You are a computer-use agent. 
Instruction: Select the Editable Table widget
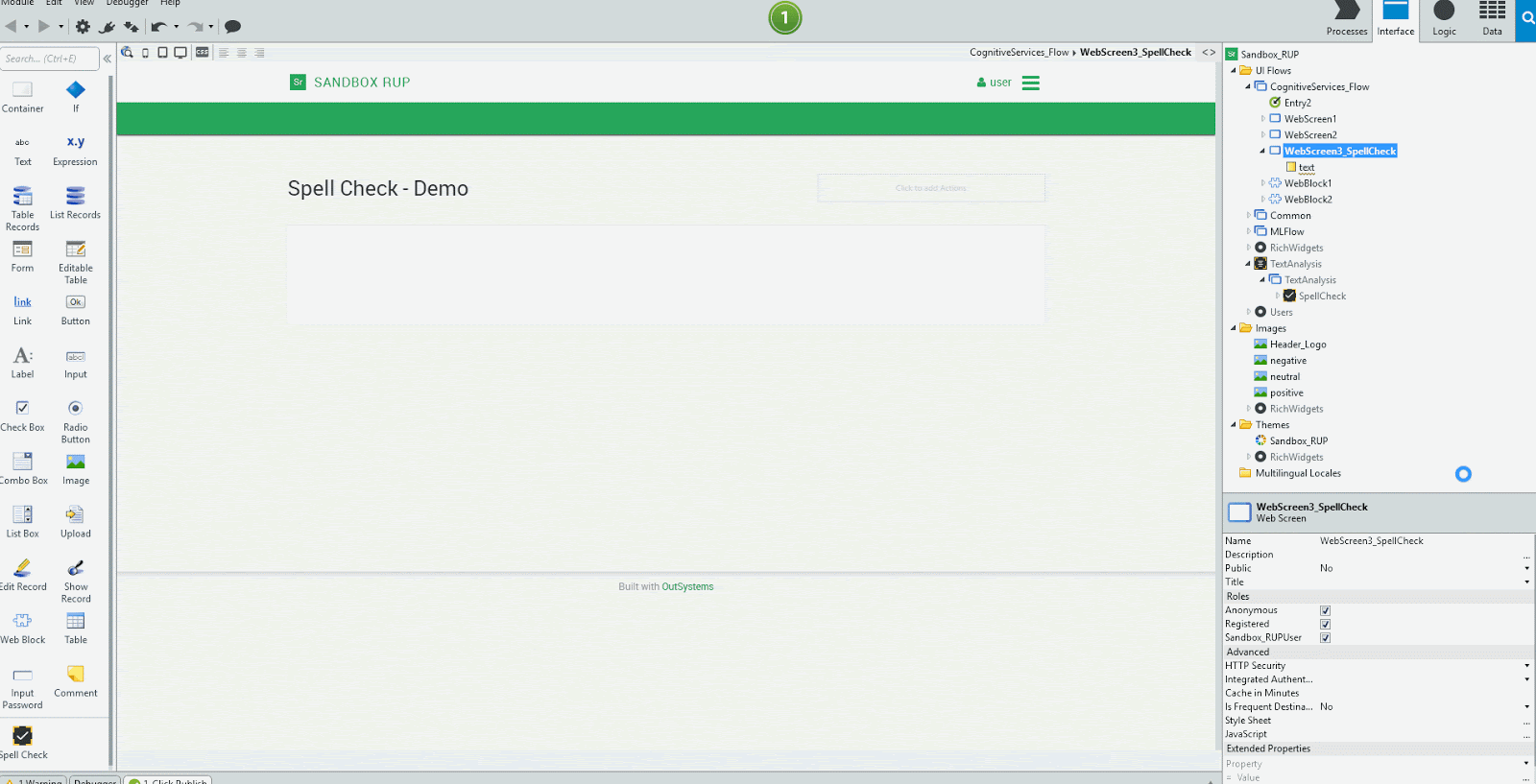coord(76,262)
